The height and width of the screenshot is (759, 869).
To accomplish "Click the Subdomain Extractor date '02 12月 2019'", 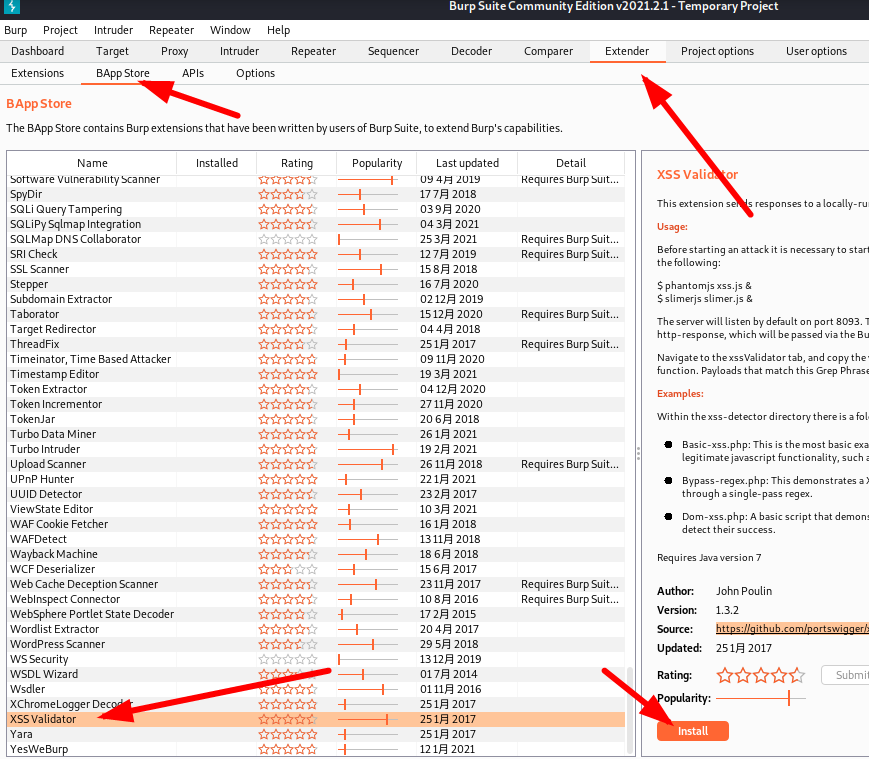I will [x=451, y=299].
